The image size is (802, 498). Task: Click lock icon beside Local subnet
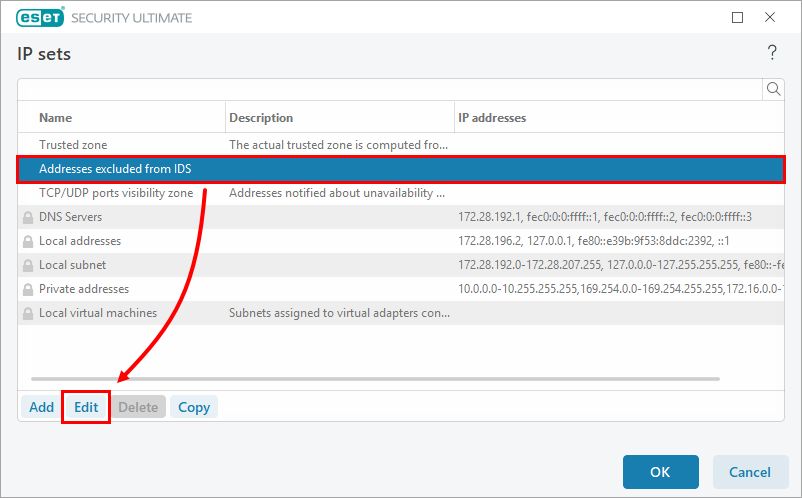point(27,265)
